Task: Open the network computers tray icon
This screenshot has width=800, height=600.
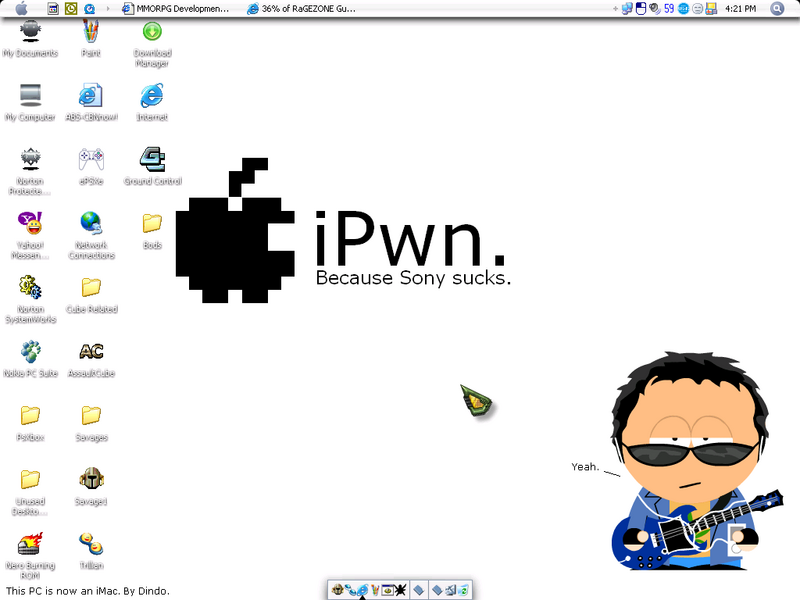Action: [627, 8]
